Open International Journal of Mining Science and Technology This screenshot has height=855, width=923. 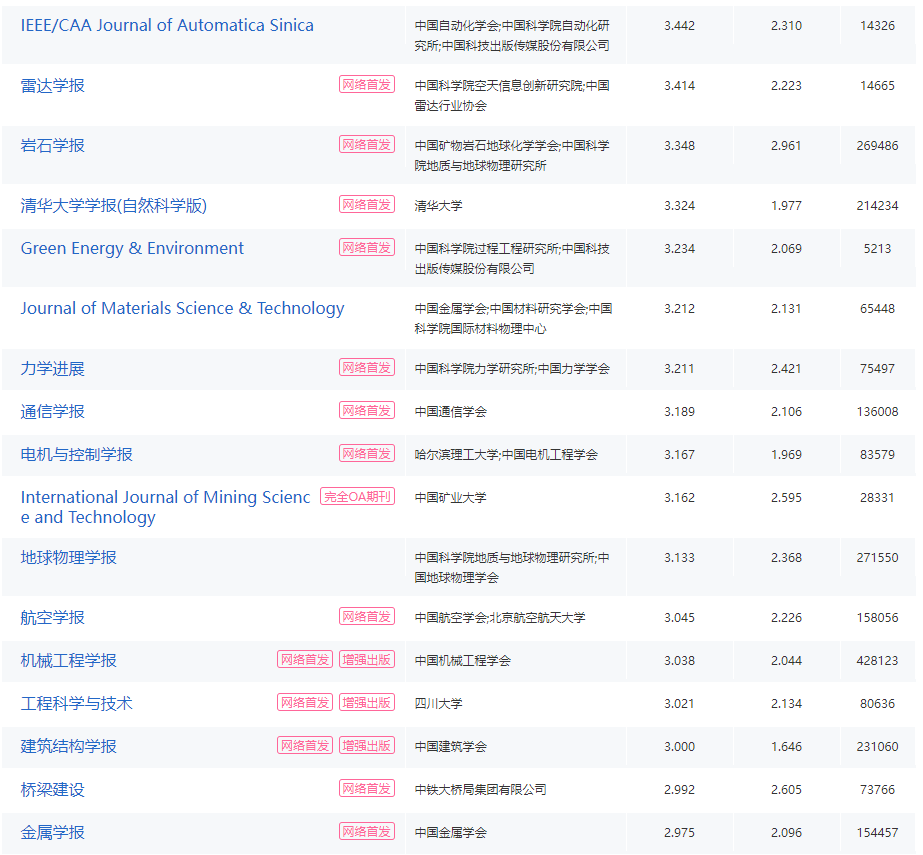point(165,507)
